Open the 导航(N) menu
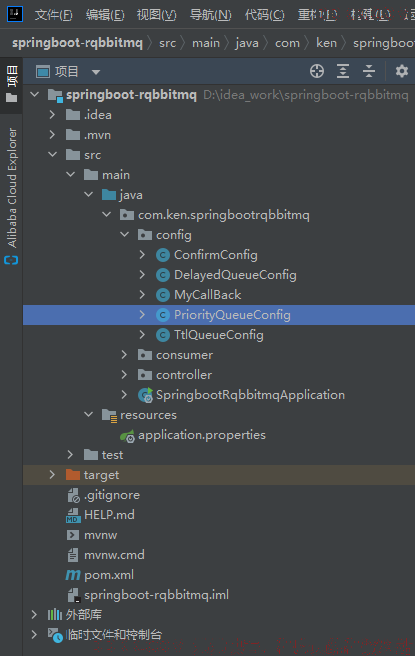 pos(210,15)
